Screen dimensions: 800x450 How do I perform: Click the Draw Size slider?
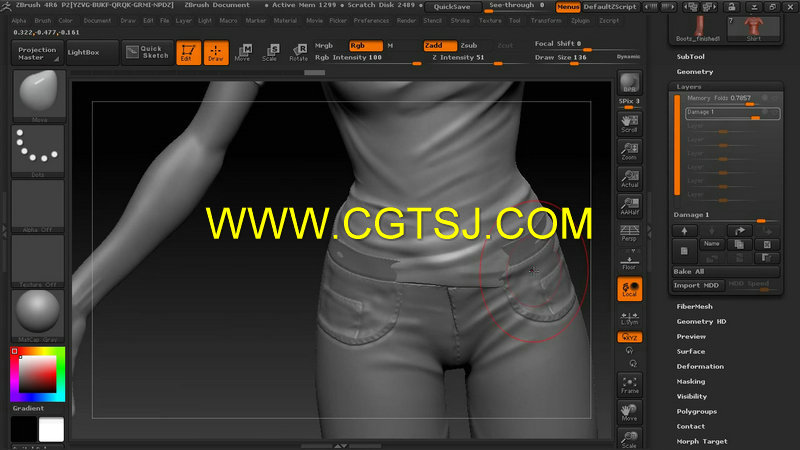571,58
